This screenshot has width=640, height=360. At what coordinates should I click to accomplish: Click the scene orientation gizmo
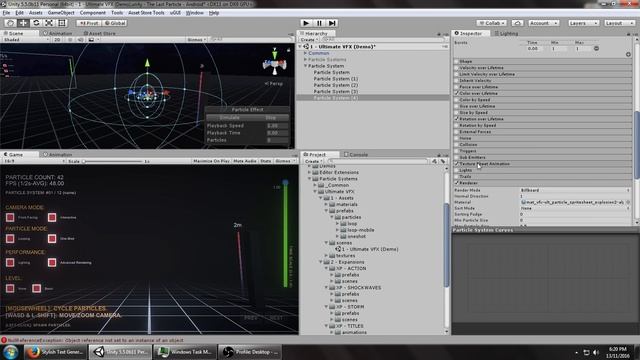click(275, 62)
